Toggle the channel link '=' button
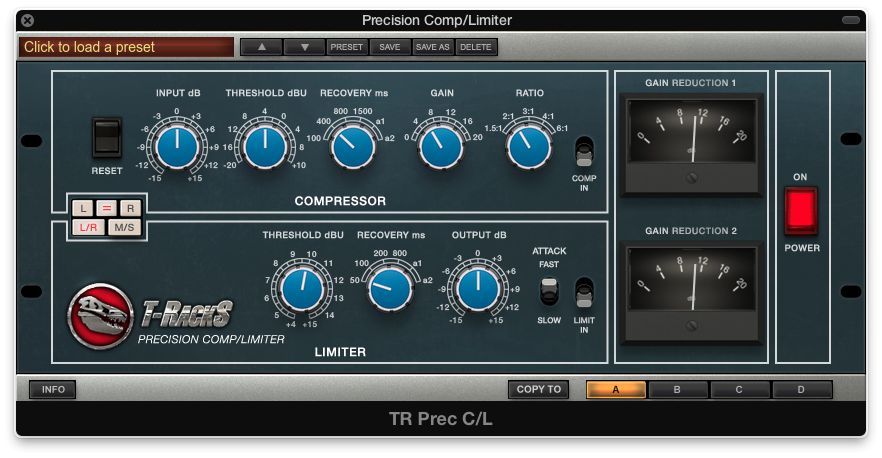 tap(107, 209)
